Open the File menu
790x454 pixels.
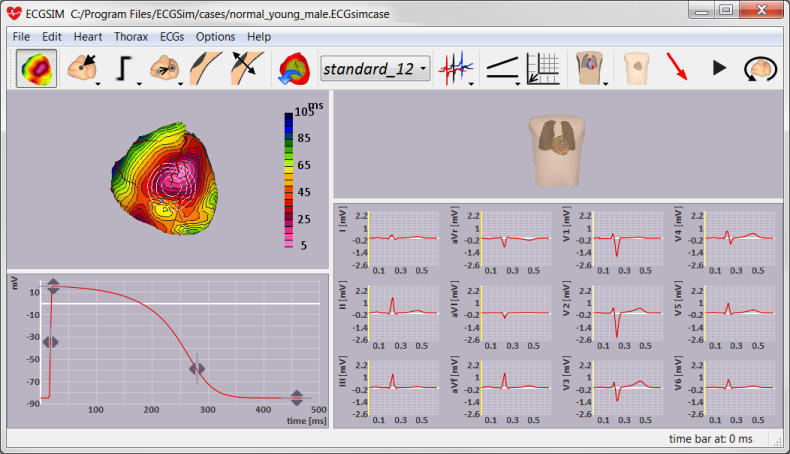pos(21,37)
